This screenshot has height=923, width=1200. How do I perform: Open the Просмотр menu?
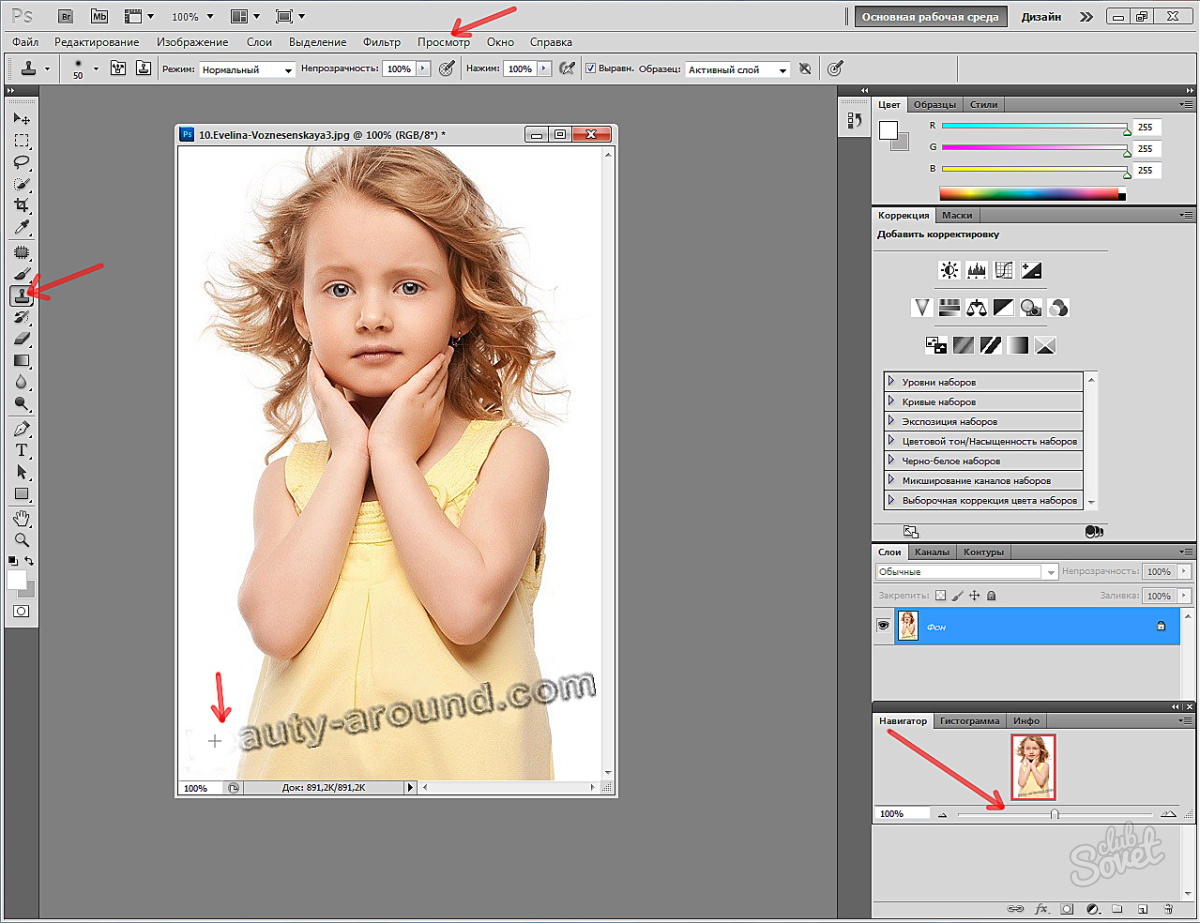[444, 42]
